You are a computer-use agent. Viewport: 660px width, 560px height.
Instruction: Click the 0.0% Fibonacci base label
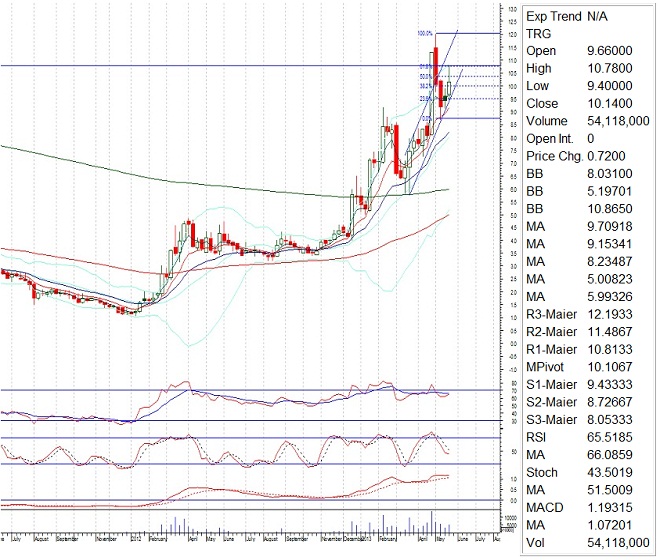point(426,118)
